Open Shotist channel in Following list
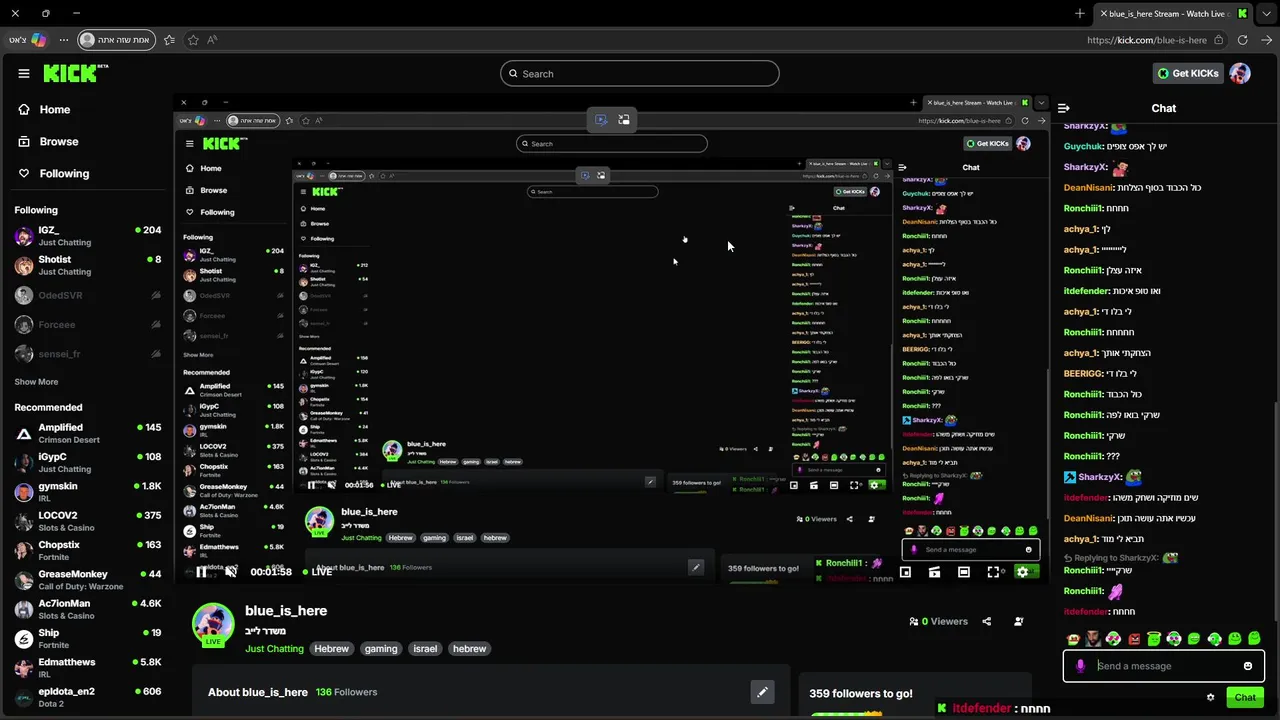The width and height of the screenshot is (1280, 720). point(87,265)
